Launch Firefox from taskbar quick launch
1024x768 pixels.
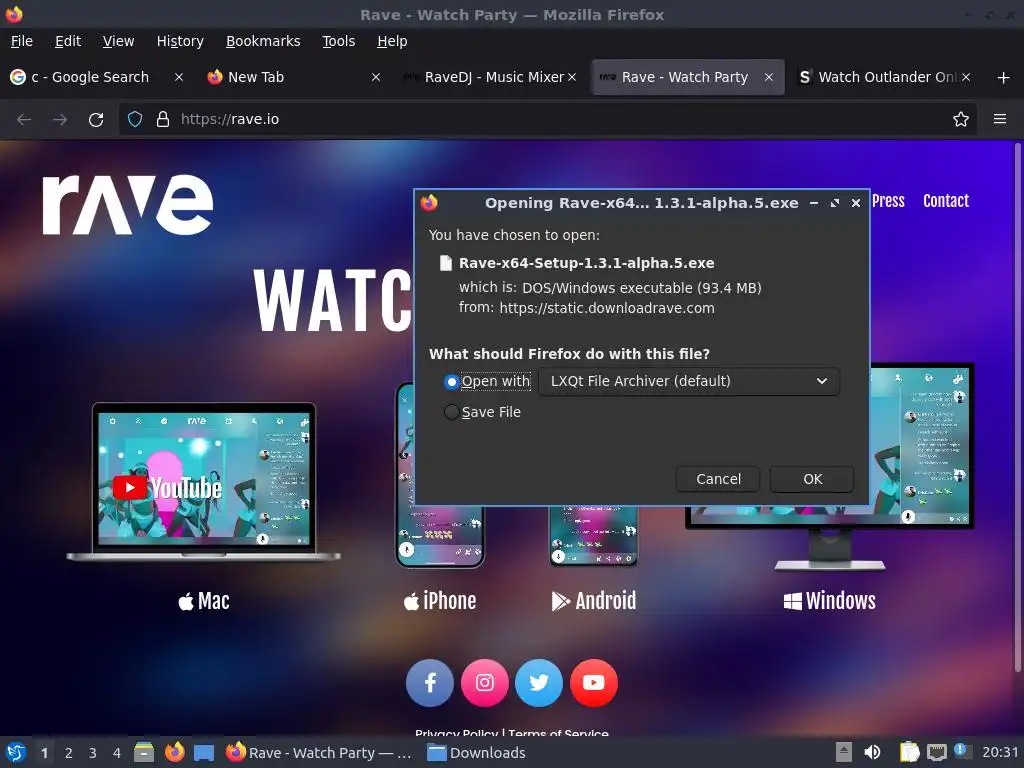click(174, 753)
